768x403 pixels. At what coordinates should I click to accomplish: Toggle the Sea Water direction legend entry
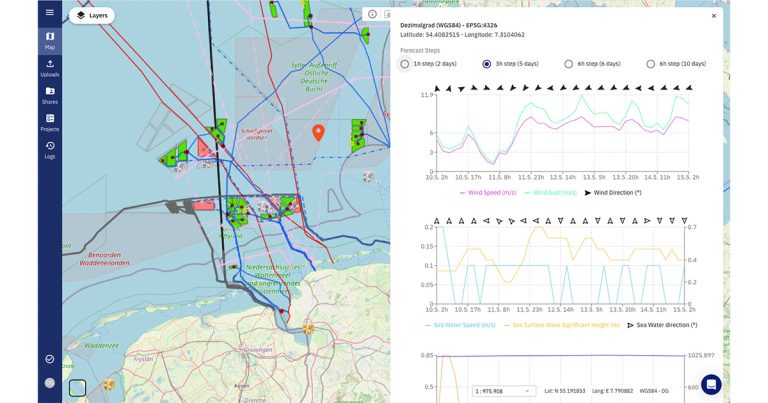pos(662,325)
